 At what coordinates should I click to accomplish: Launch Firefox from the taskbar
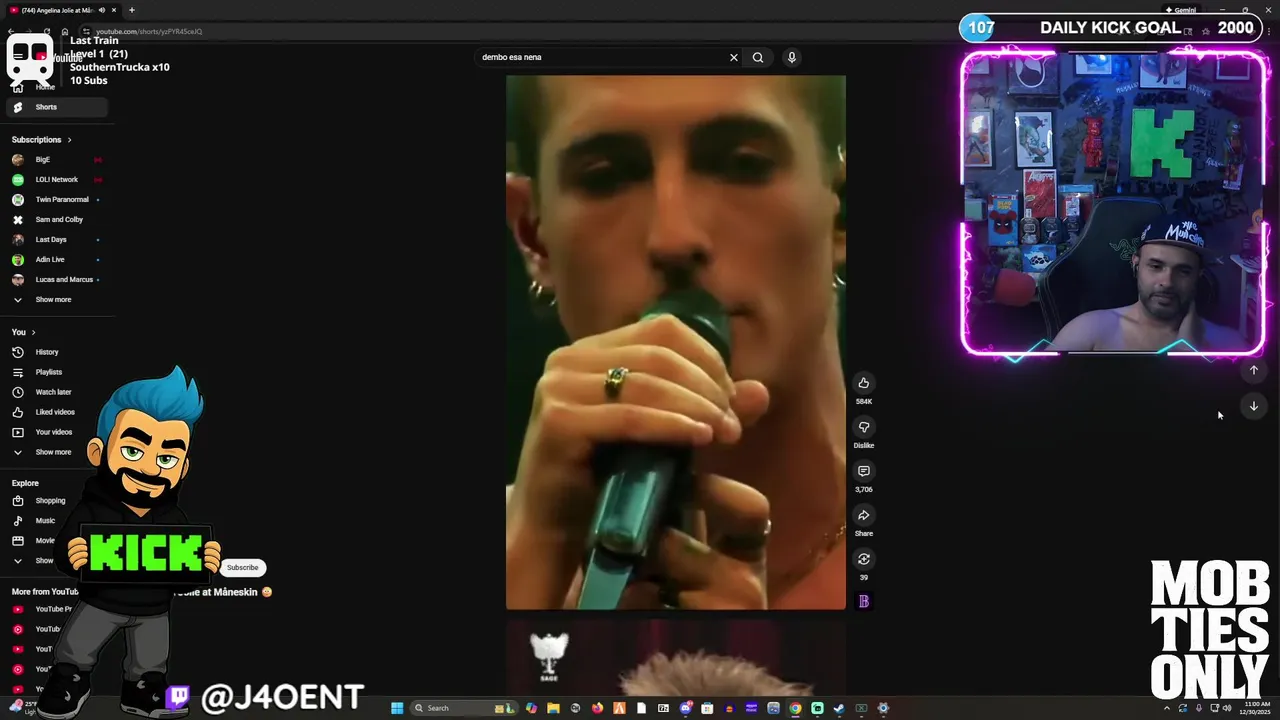coord(597,708)
